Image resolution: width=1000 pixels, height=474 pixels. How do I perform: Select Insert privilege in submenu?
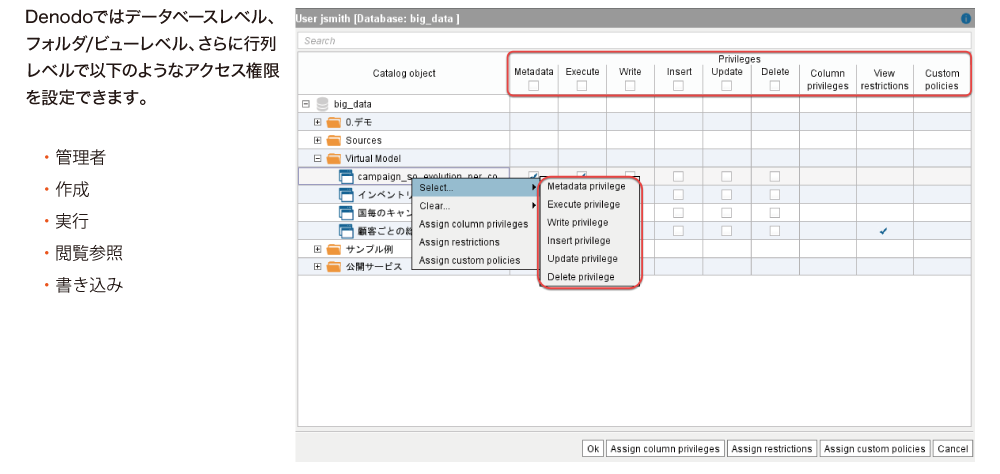[589, 241]
